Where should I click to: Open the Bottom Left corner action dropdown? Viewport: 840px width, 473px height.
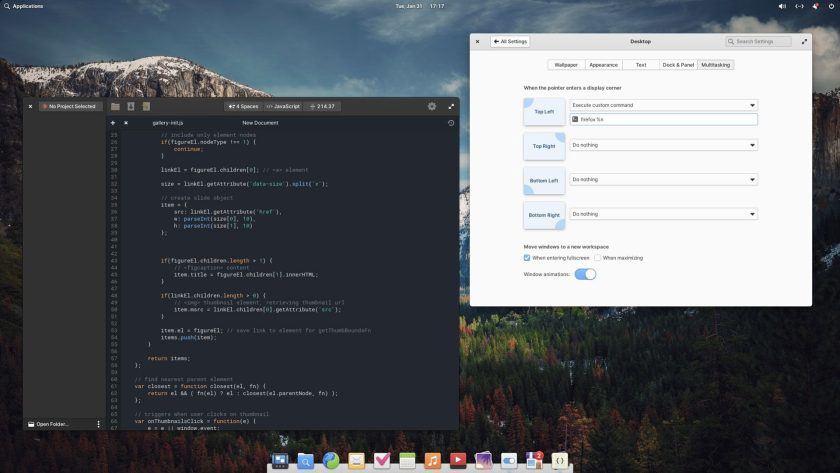pyautogui.click(x=663, y=180)
